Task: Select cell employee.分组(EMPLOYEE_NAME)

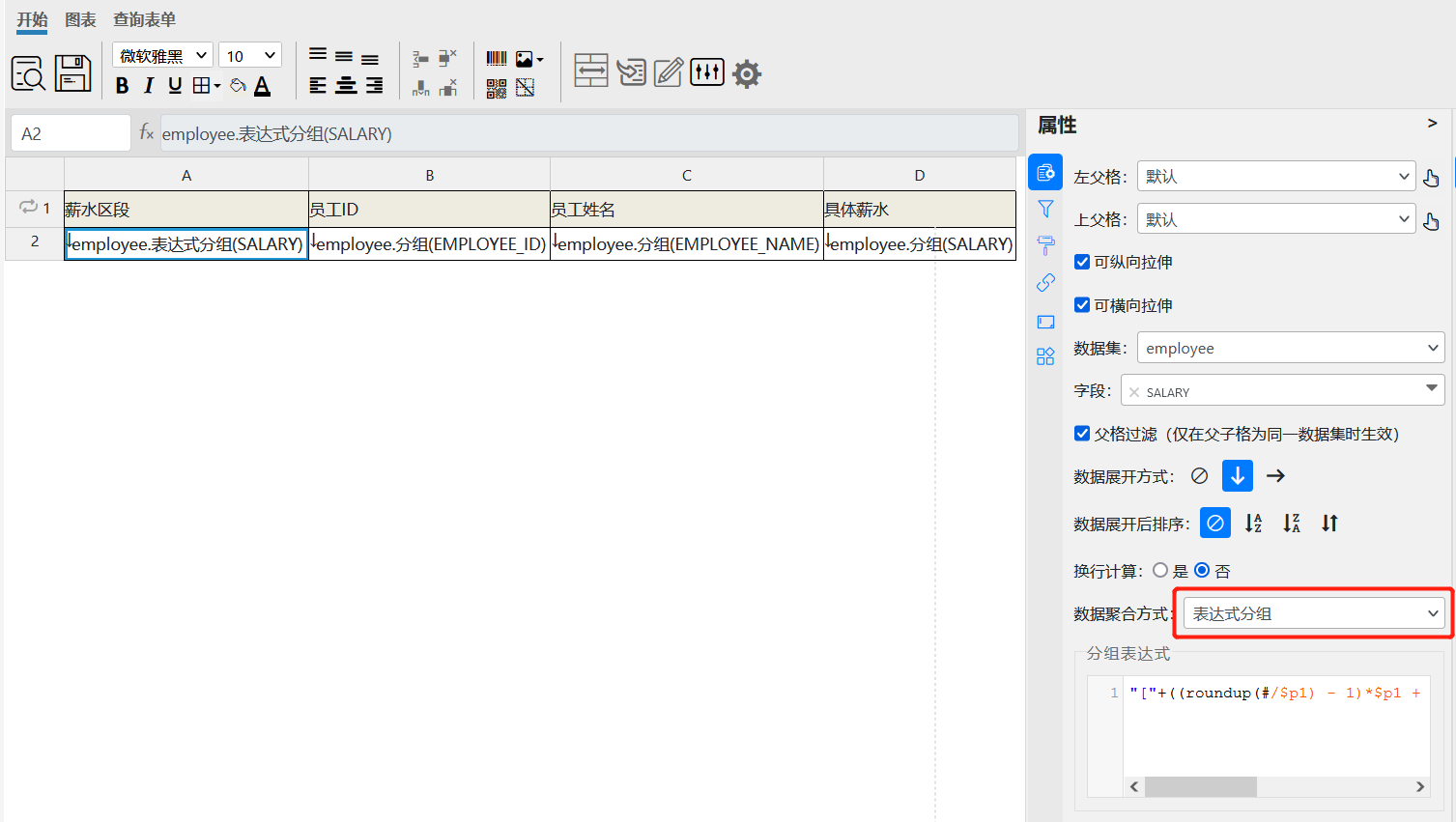Action: [687, 243]
